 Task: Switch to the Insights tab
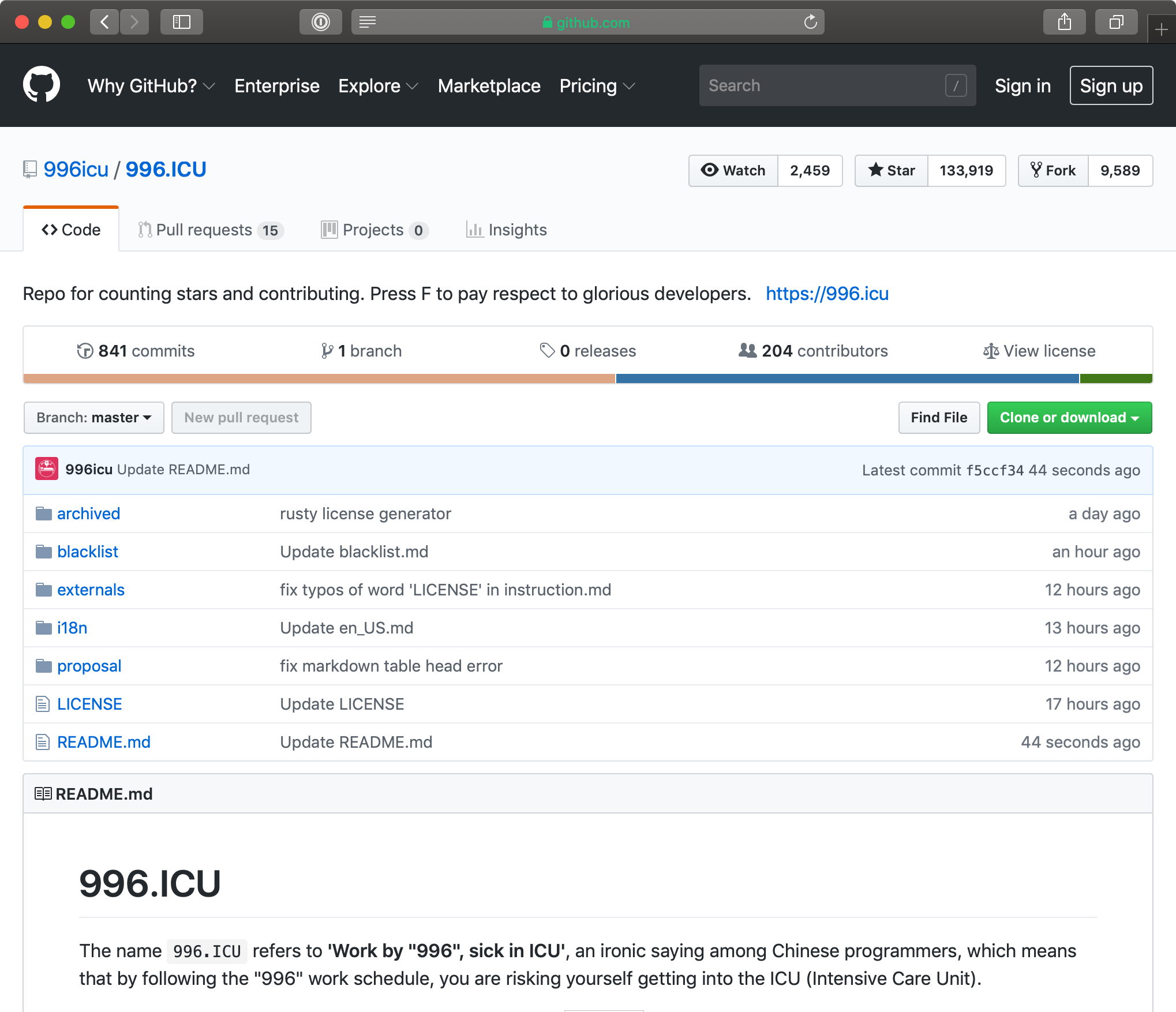(507, 230)
